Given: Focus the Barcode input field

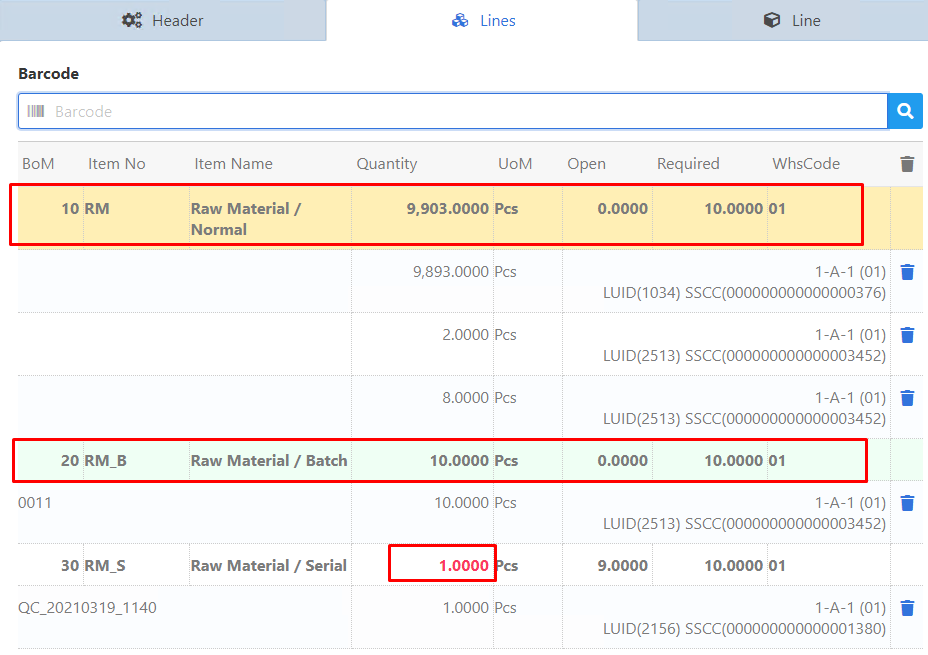Looking at the screenshot, I should 460,111.
